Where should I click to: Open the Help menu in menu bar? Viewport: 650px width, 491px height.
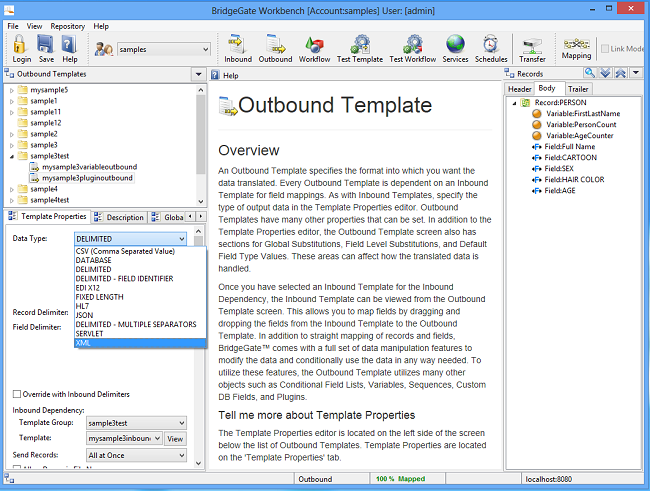pyautogui.click(x=101, y=26)
